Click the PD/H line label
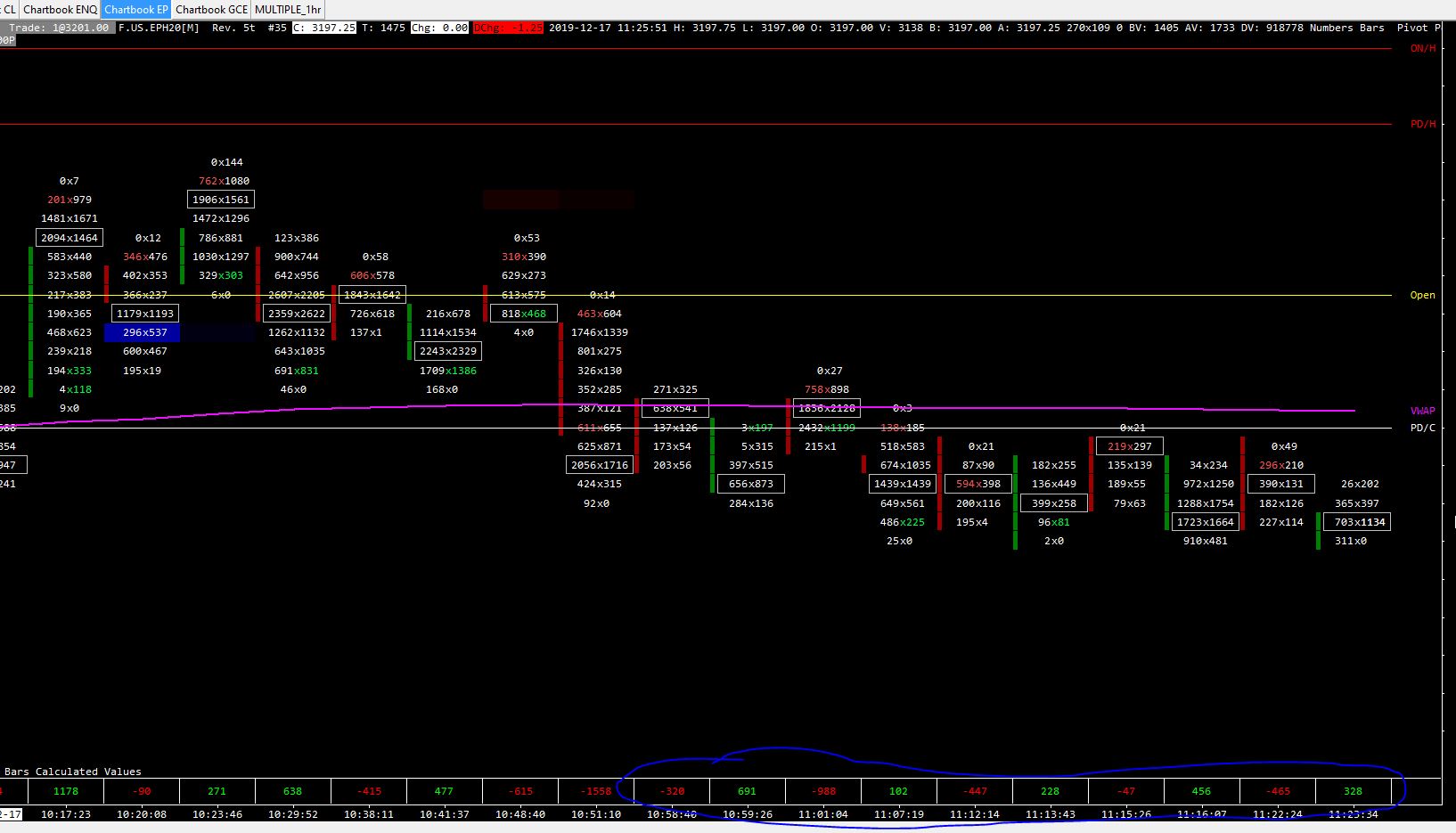 tap(1423, 124)
